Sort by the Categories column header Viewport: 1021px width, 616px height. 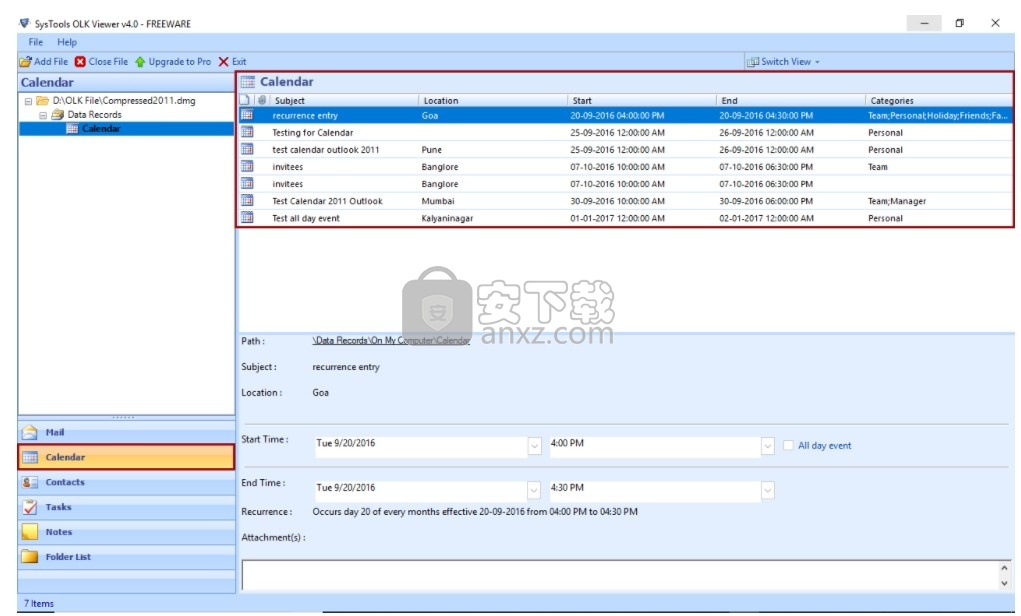pos(939,100)
